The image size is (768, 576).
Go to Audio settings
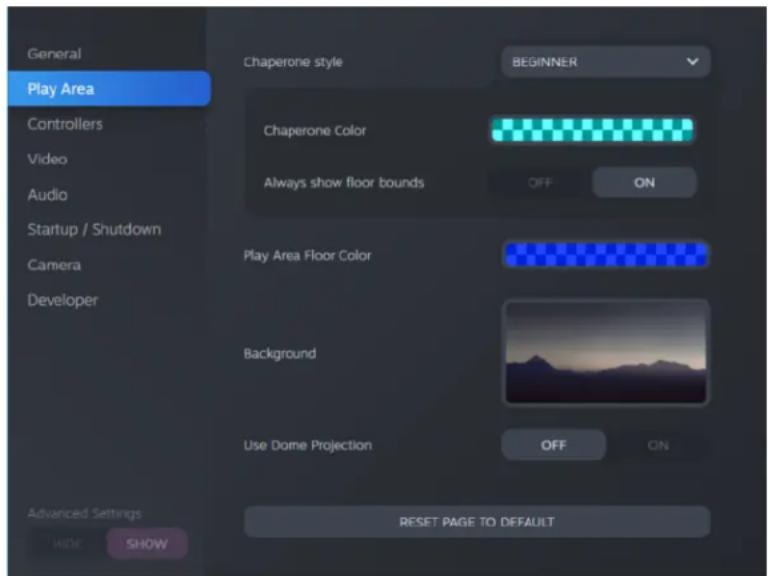pyautogui.click(x=48, y=194)
